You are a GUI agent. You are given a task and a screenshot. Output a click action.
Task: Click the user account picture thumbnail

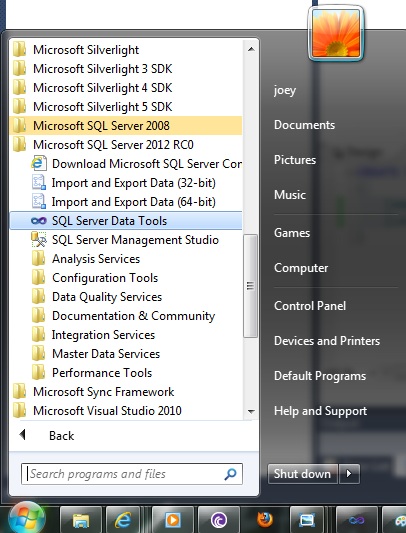pos(336,33)
